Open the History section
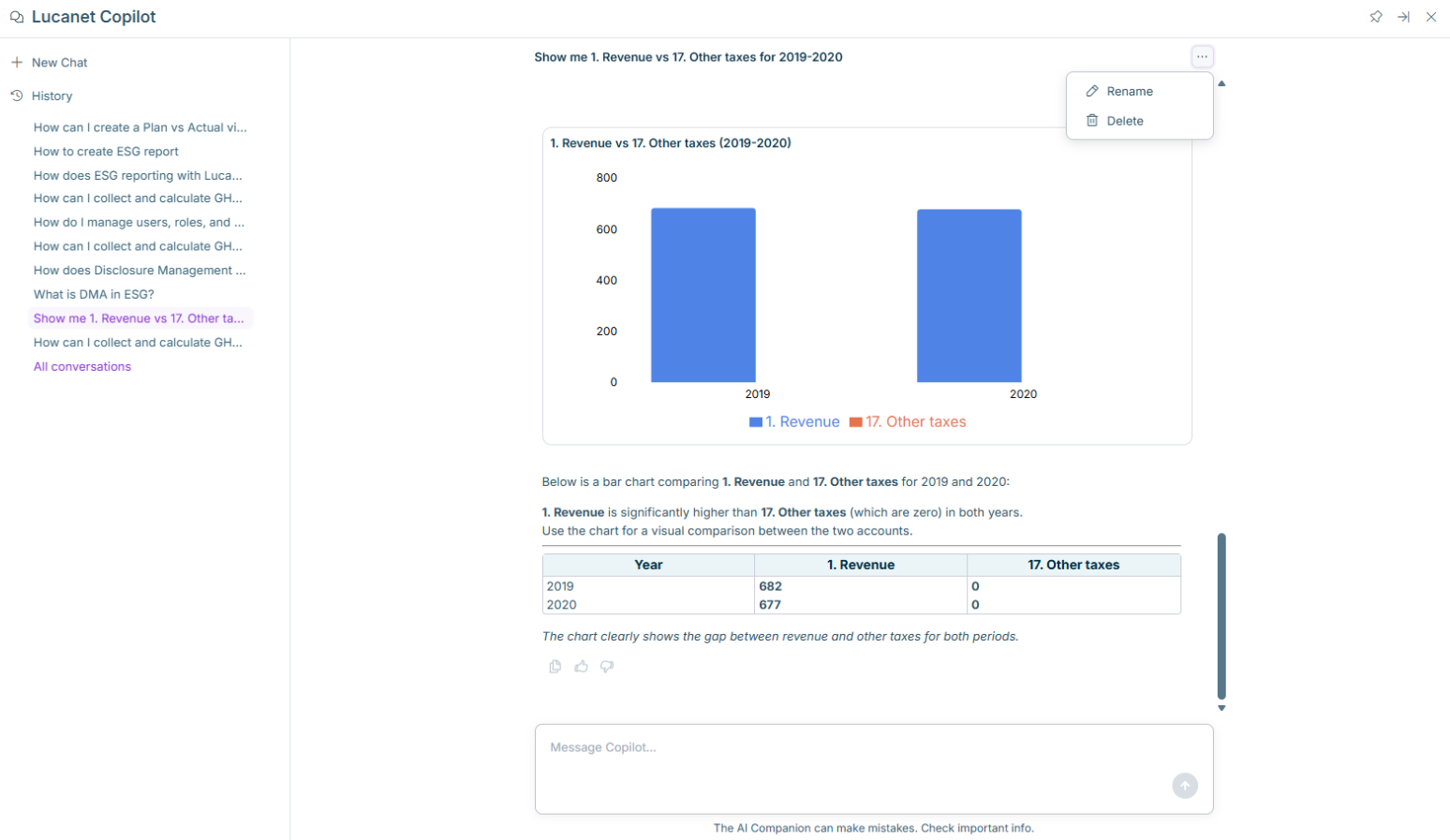 (52, 96)
